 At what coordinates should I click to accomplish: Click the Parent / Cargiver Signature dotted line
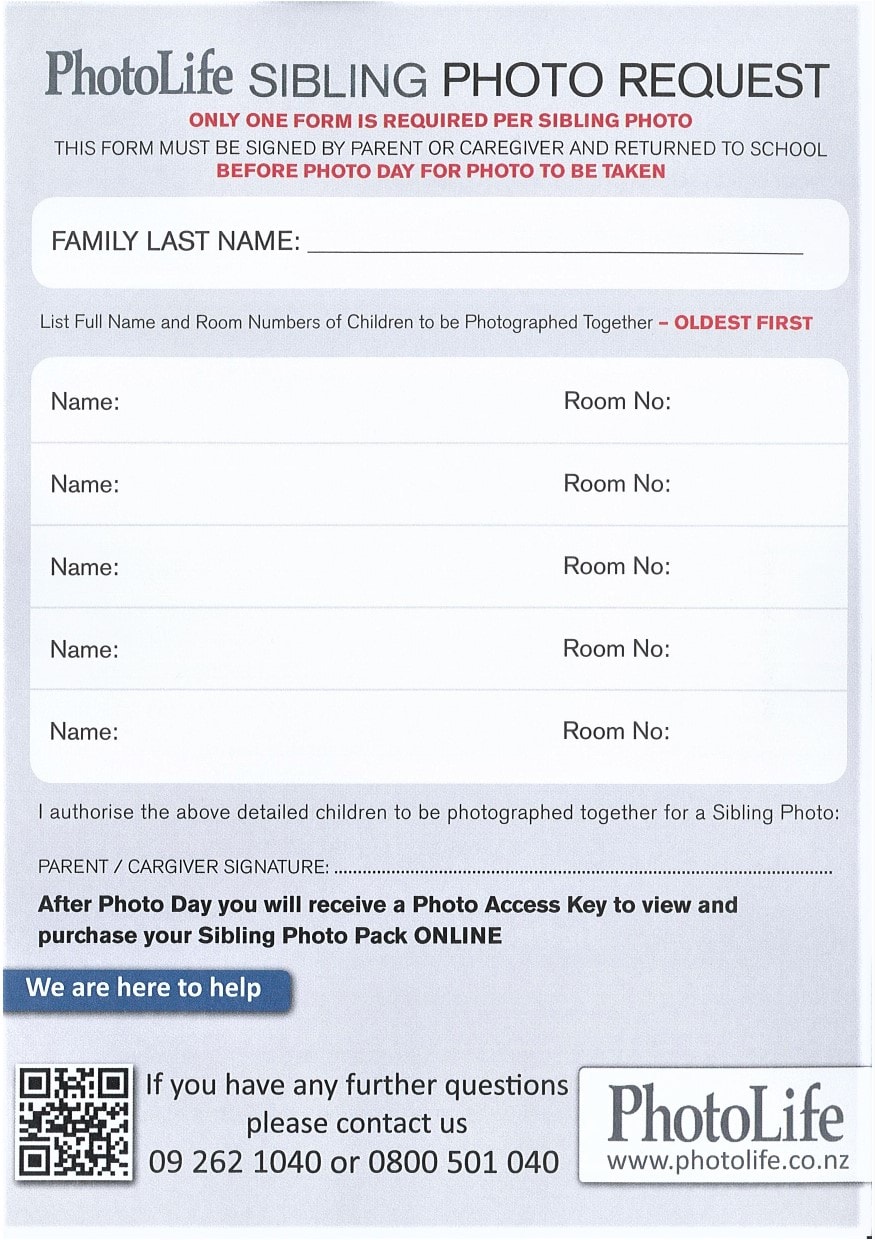(x=583, y=870)
